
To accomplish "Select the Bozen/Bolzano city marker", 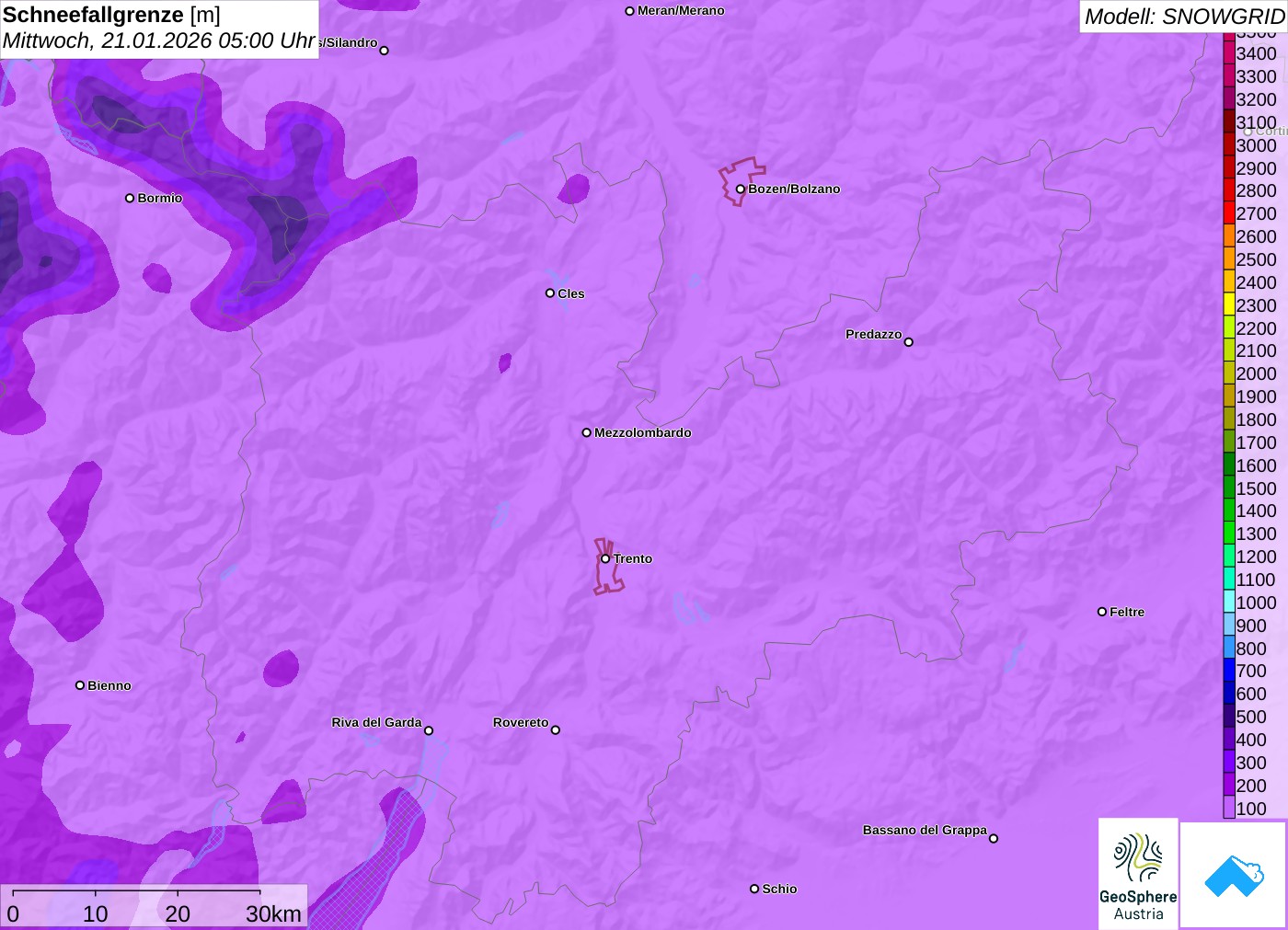I will [x=741, y=189].
